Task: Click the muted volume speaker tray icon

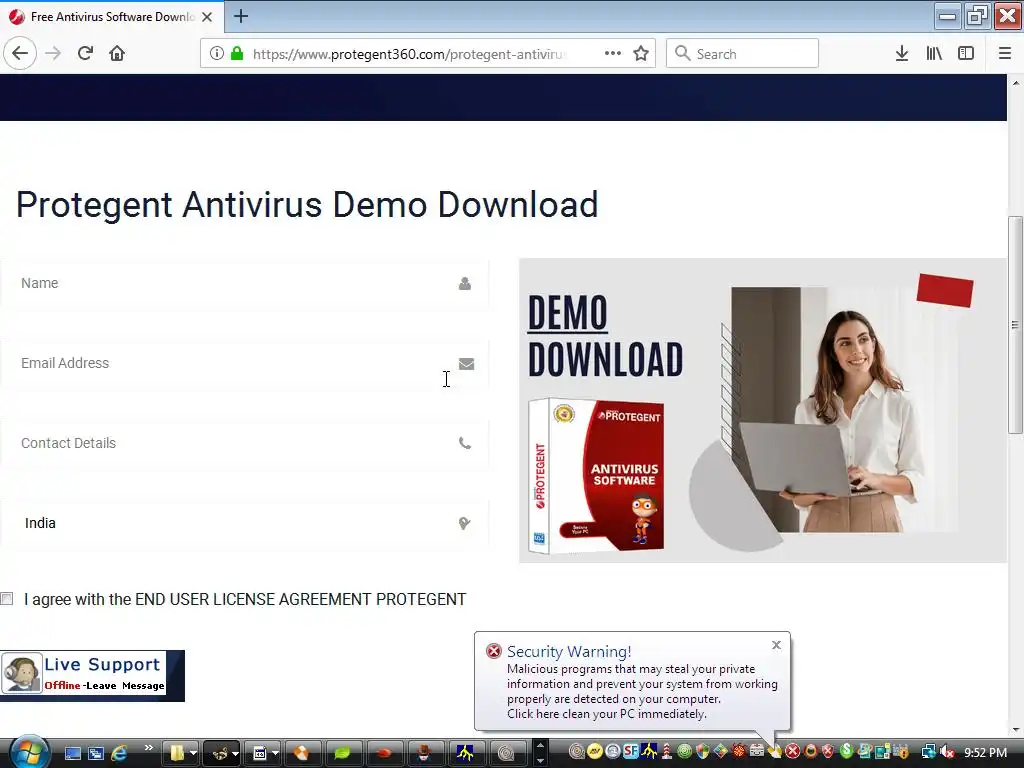Action: [948, 752]
